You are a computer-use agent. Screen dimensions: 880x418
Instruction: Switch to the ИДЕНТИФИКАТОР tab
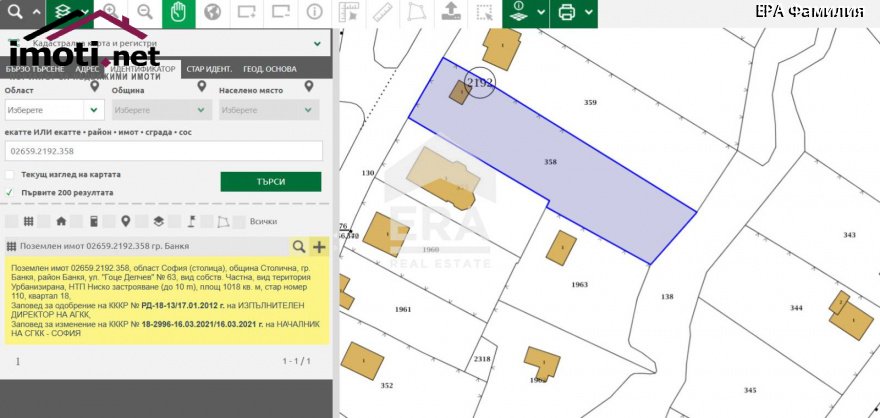coord(143,69)
